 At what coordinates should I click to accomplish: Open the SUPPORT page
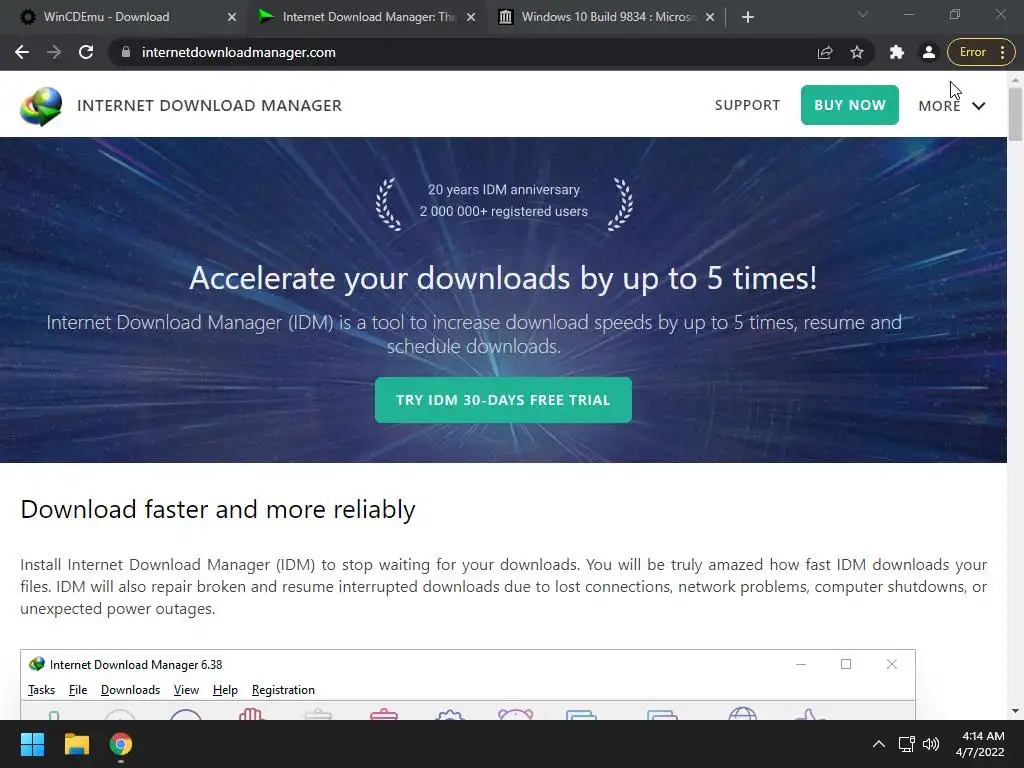(x=747, y=105)
